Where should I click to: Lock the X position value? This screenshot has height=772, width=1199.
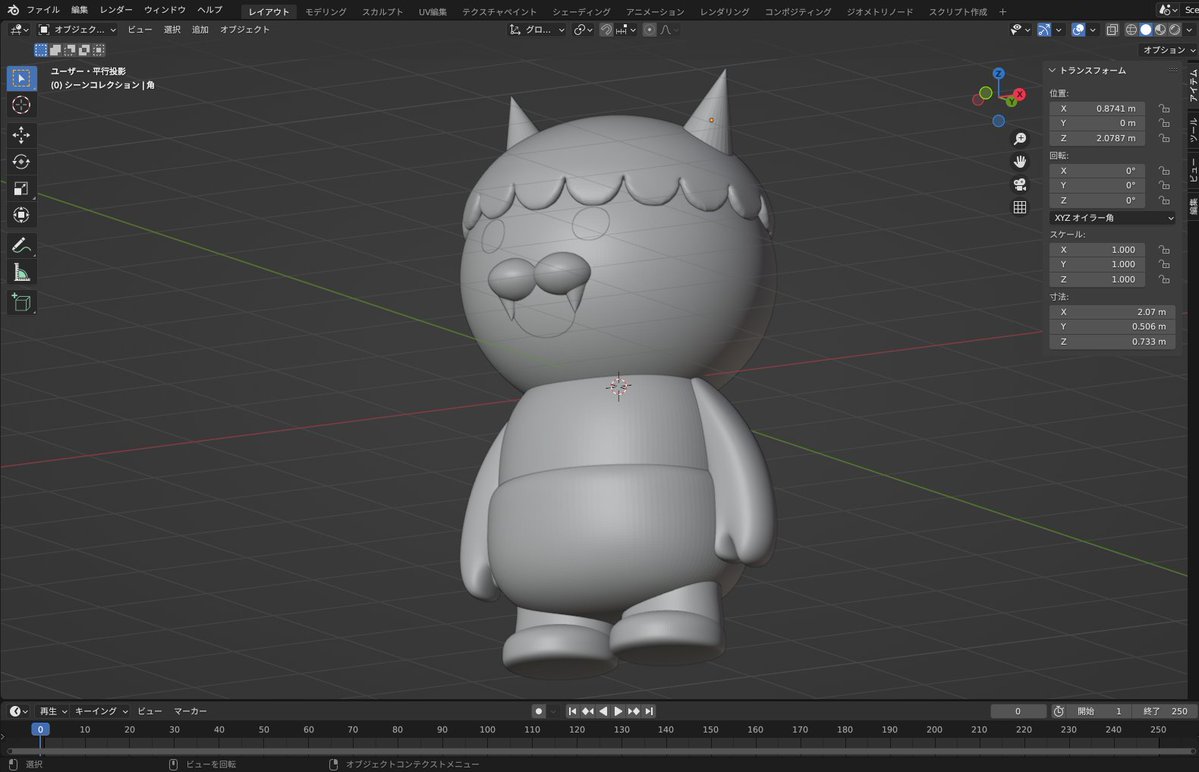1164,109
